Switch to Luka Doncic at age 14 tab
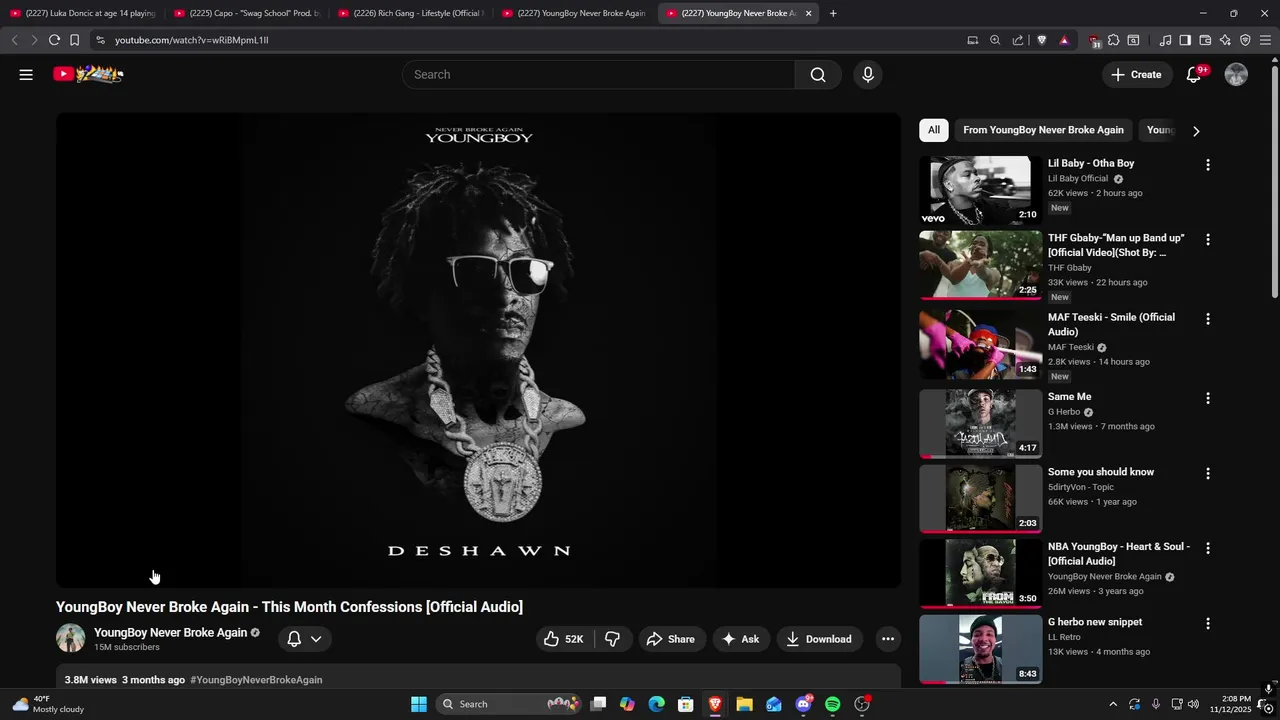 point(82,13)
